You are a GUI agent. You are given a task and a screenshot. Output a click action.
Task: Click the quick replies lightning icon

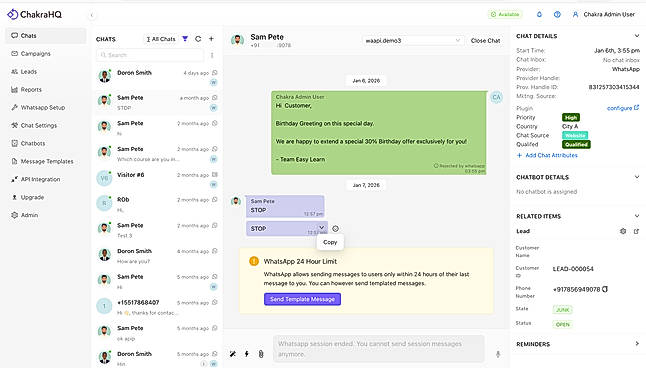coord(247,354)
